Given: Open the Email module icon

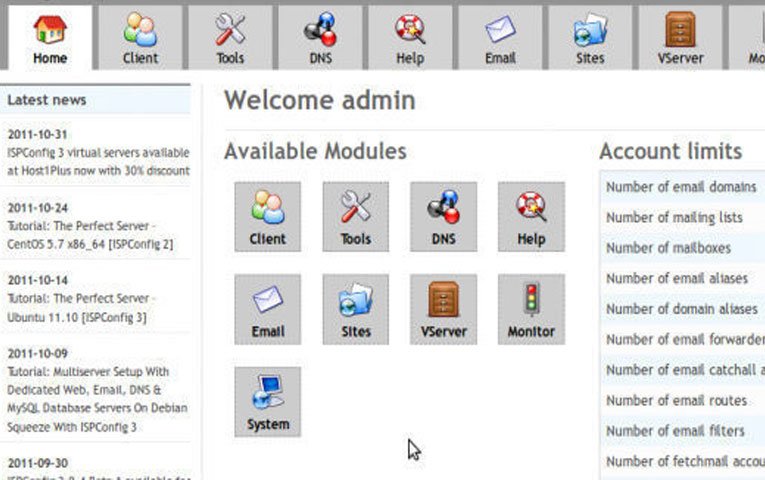Looking at the screenshot, I should 267,309.
